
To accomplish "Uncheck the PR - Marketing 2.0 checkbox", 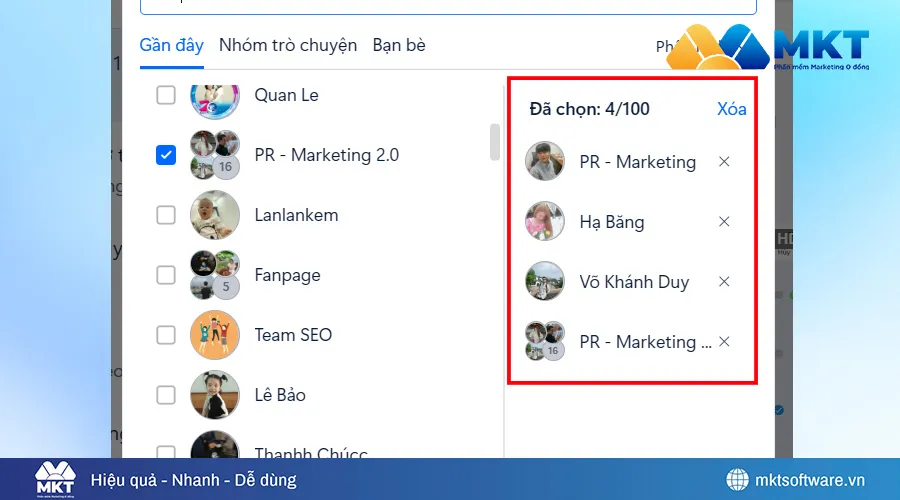I will coord(166,155).
